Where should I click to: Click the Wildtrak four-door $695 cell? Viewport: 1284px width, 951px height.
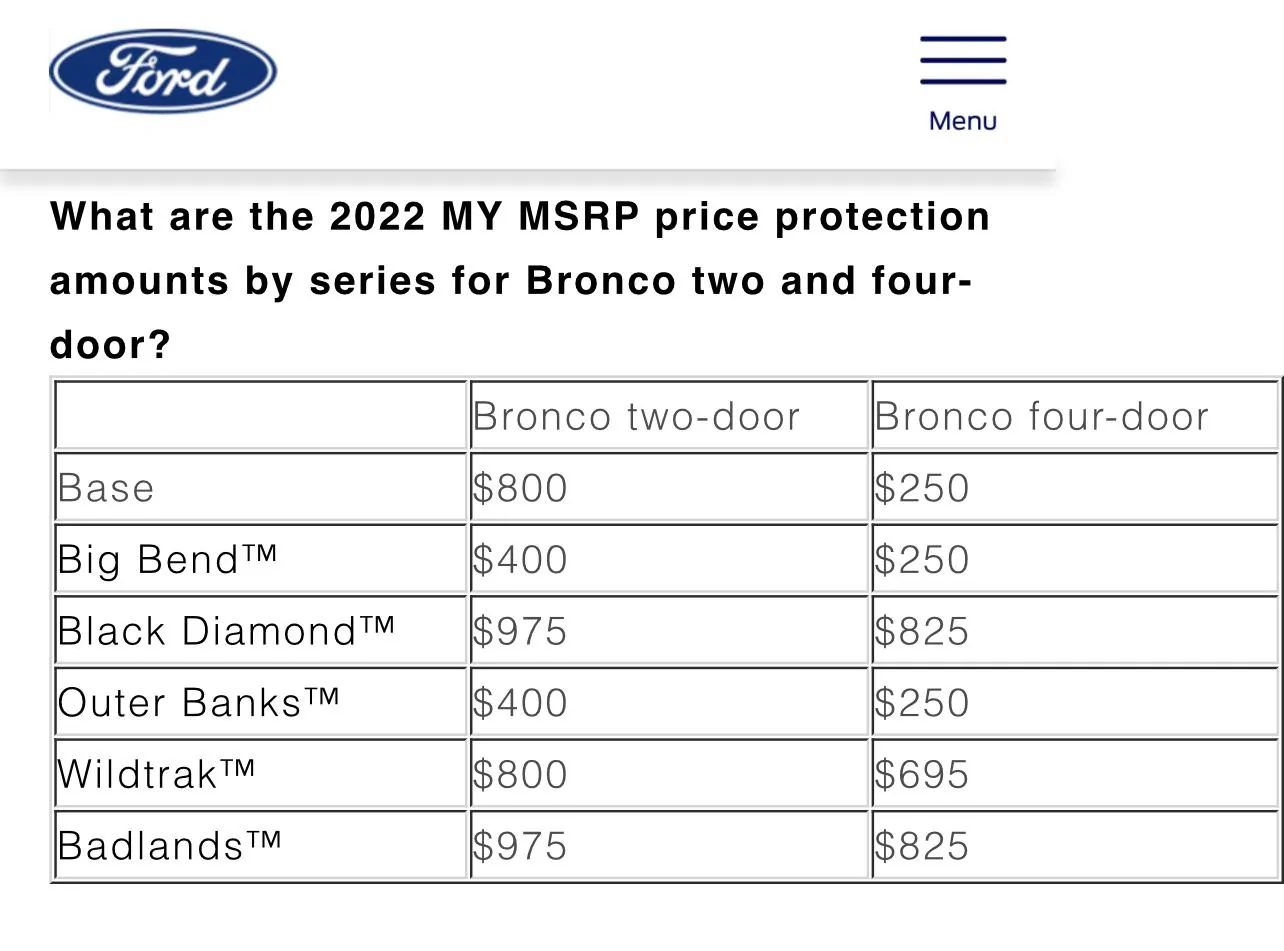pyautogui.click(x=1076, y=774)
